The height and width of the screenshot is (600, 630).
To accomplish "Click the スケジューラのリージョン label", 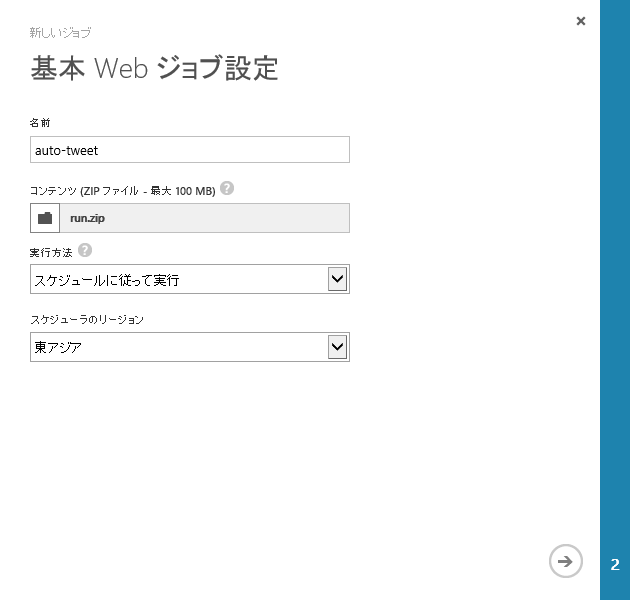I will 87,320.
